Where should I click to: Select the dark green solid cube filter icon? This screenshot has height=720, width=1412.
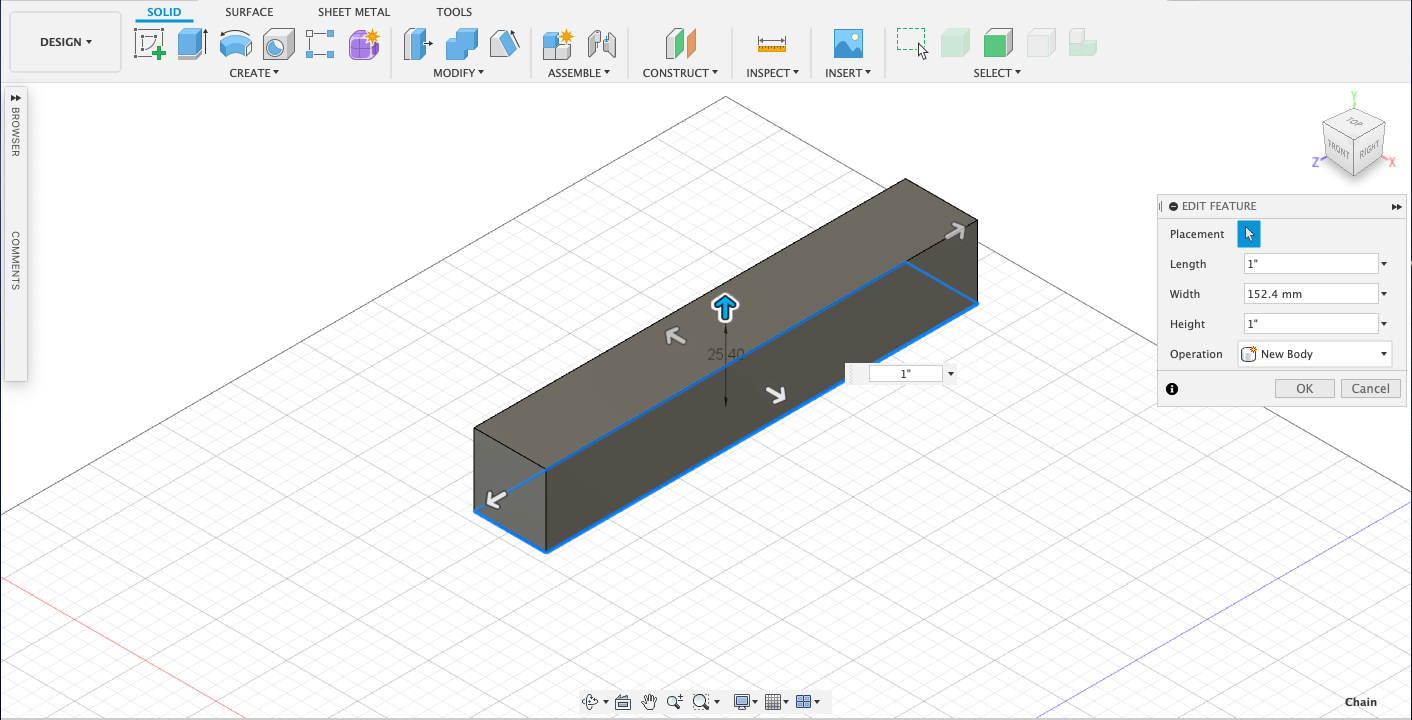tap(998, 43)
